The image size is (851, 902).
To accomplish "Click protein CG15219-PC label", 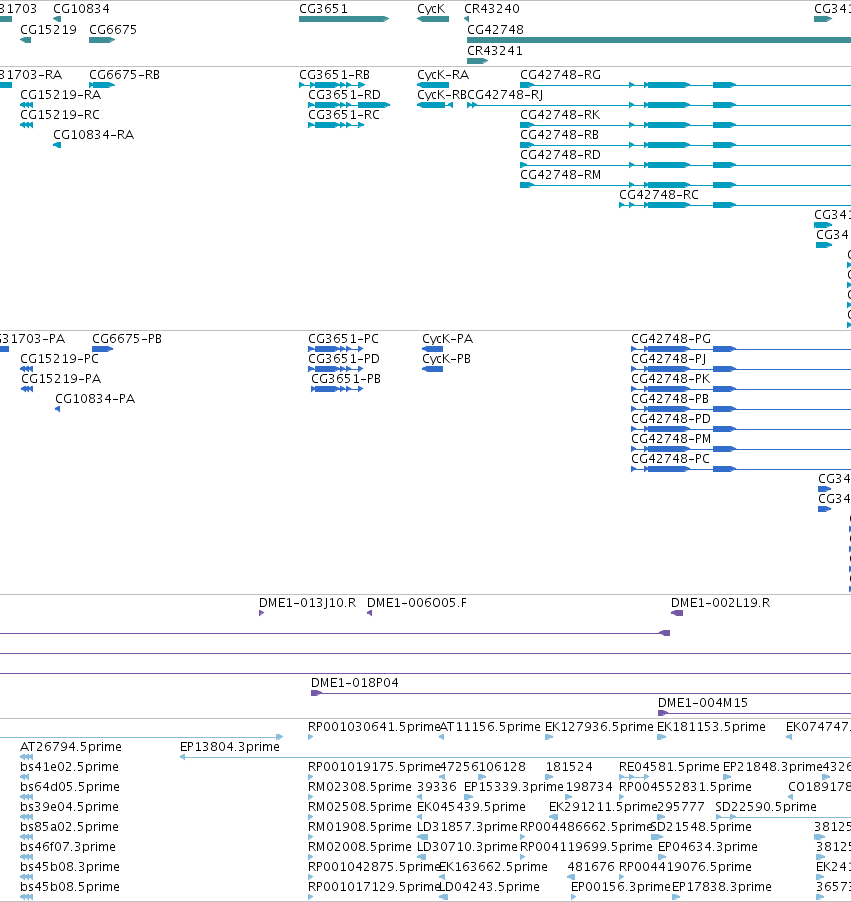I will tap(59, 358).
